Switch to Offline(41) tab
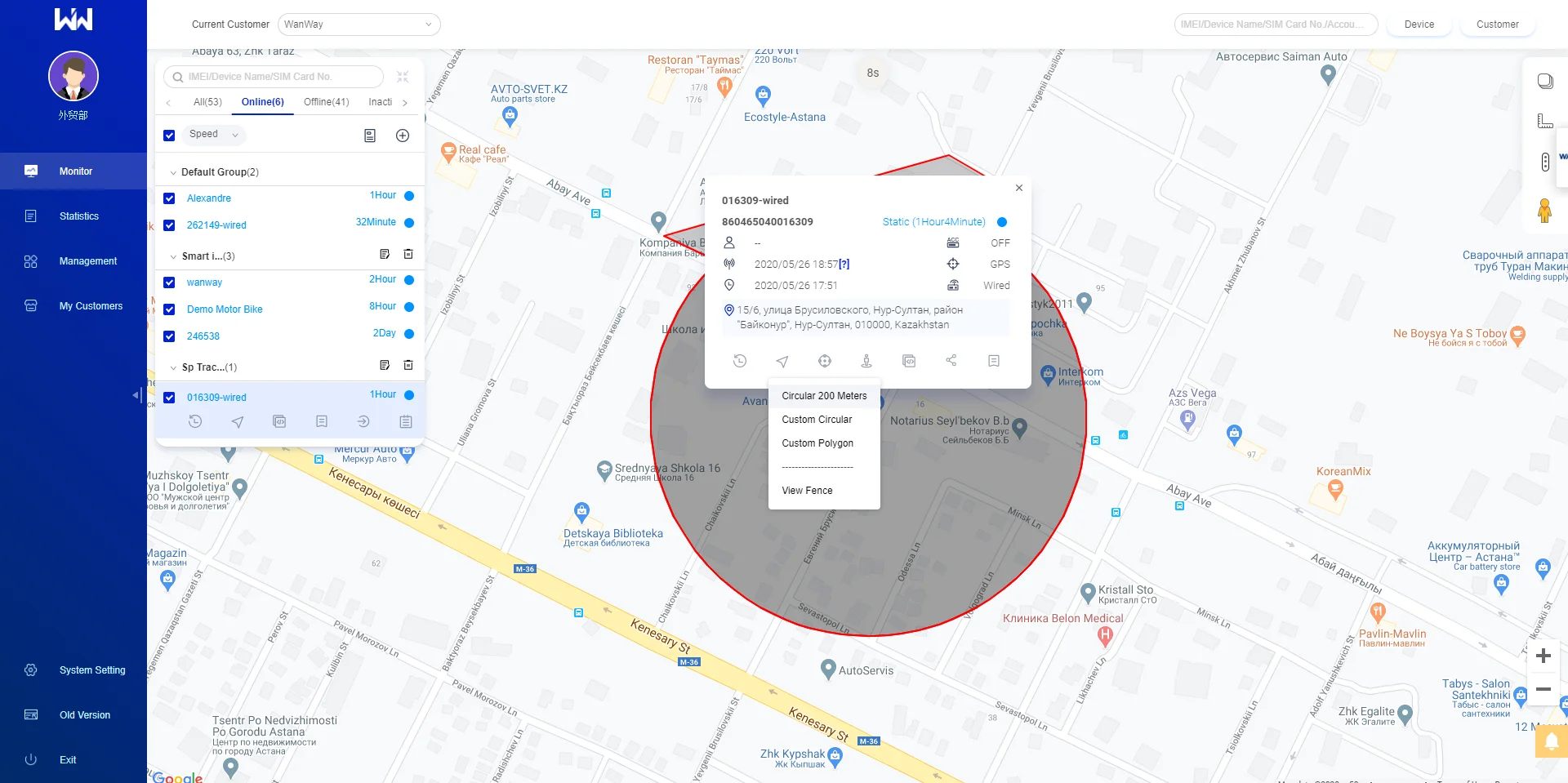Viewport: 1568px width, 783px height. (x=327, y=102)
